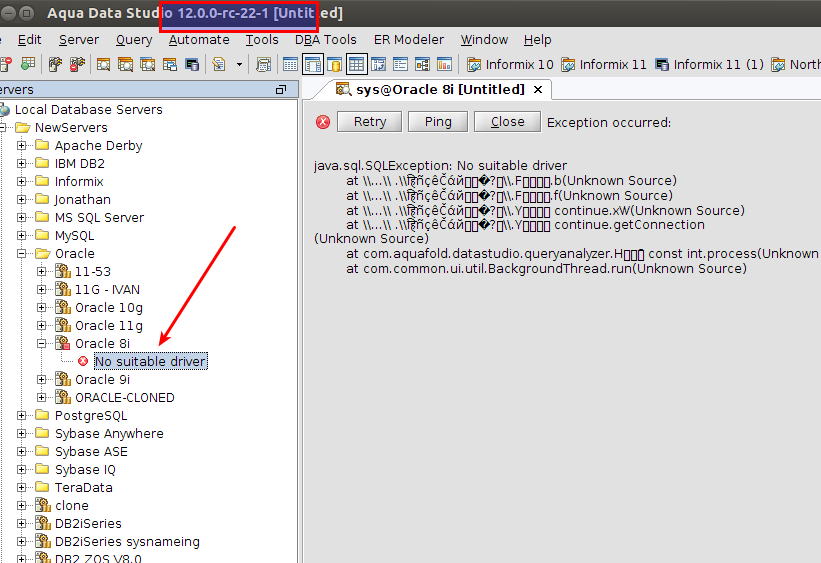Image resolution: width=821 pixels, height=563 pixels.
Task: Select the No suitable driver error node
Action: [x=150, y=361]
